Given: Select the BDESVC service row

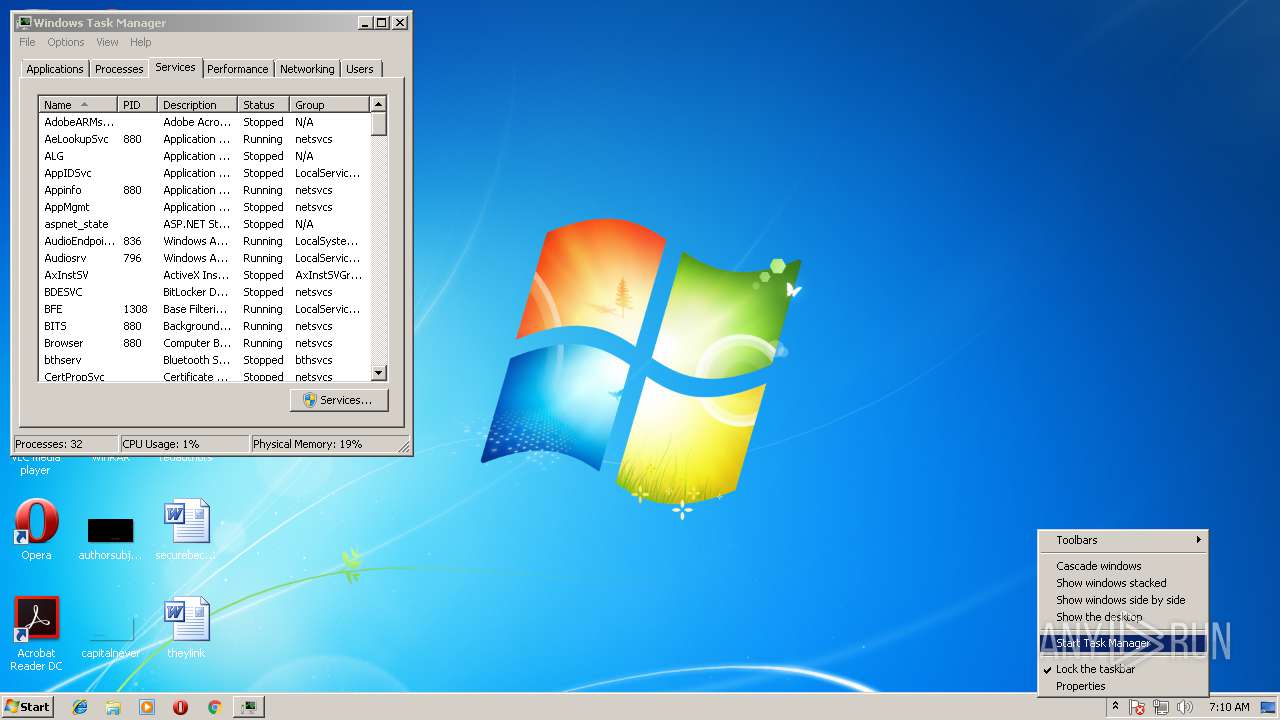Looking at the screenshot, I should (204, 292).
